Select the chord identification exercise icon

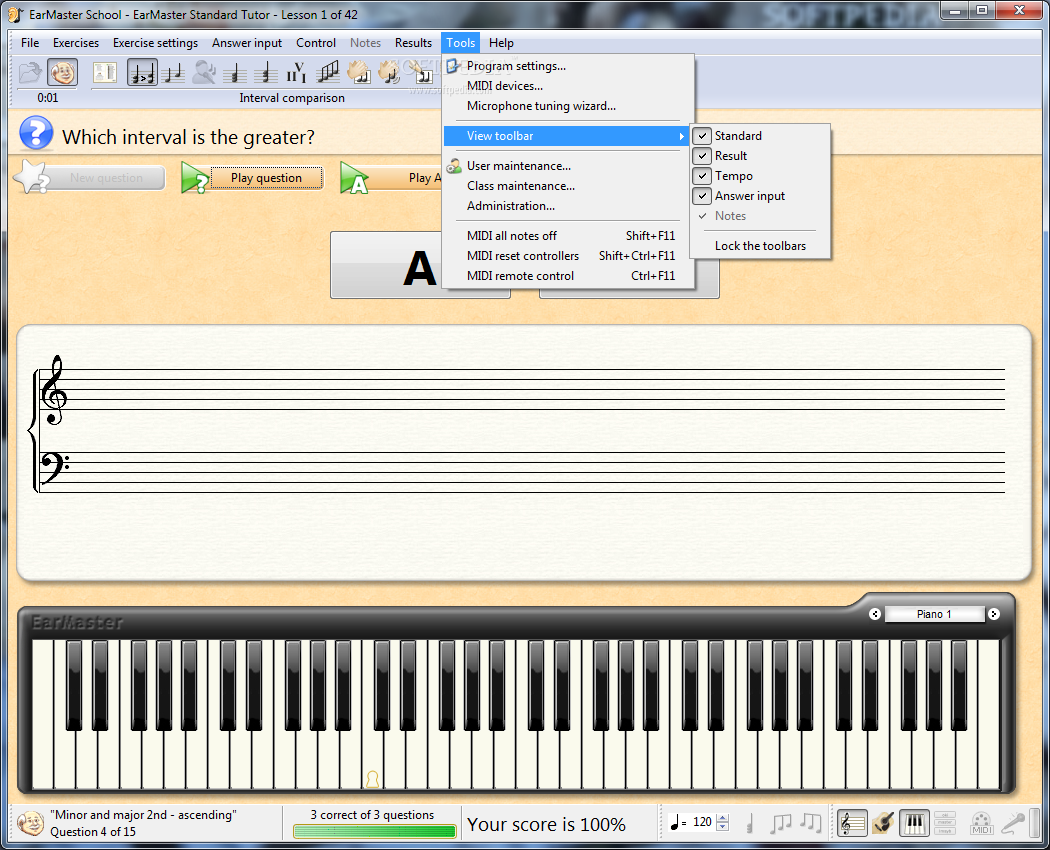235,72
